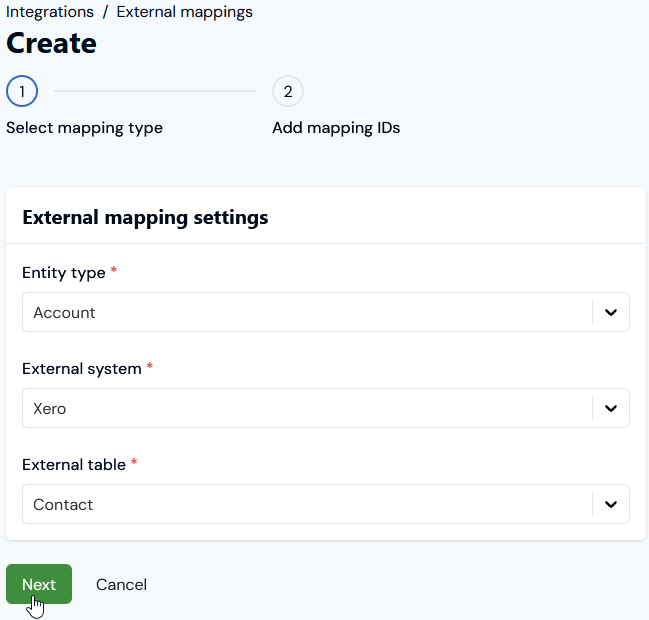Click the External system field label
Image resolution: width=649 pixels, height=620 pixels.
coord(82,369)
